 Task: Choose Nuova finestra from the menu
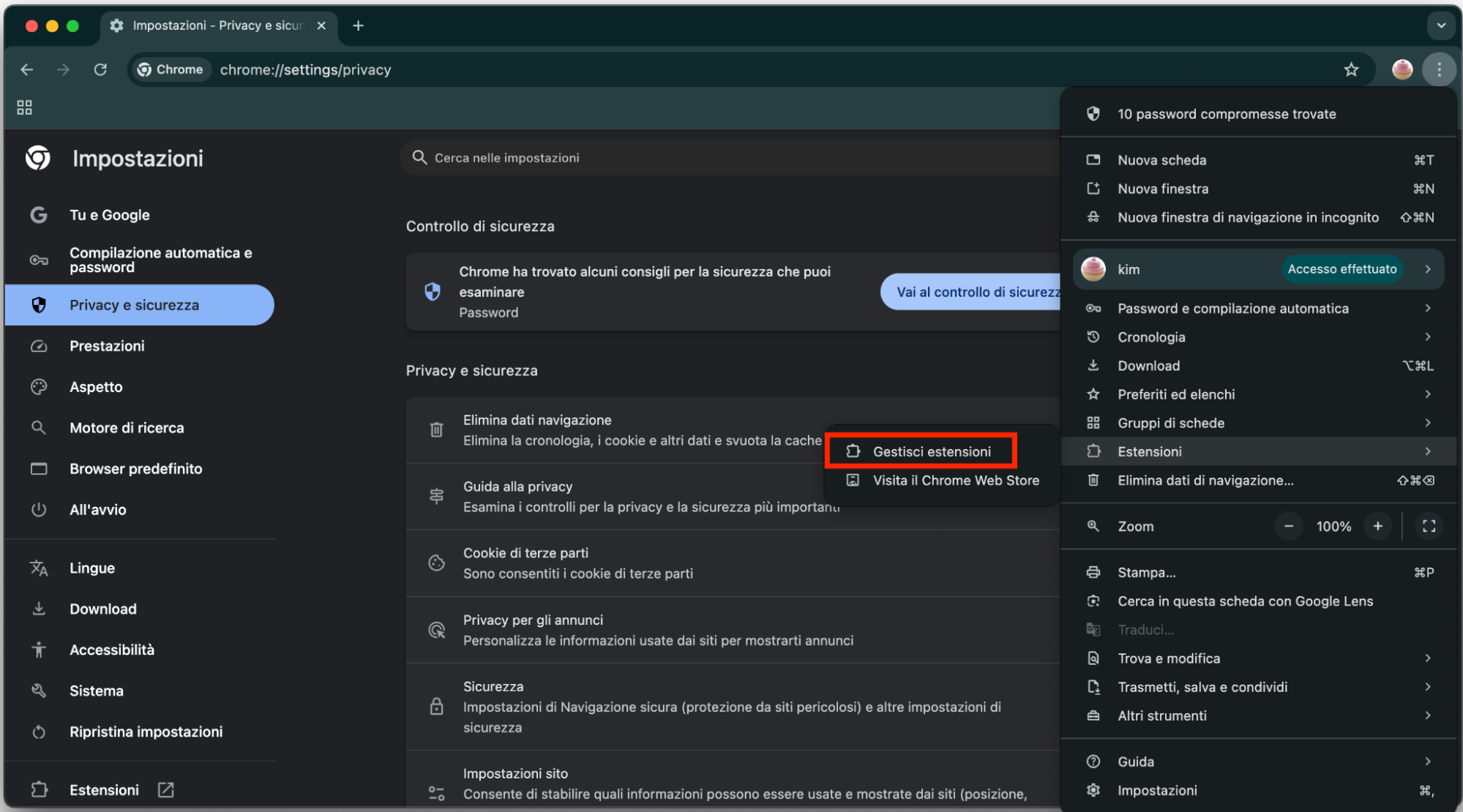[x=1258, y=189]
